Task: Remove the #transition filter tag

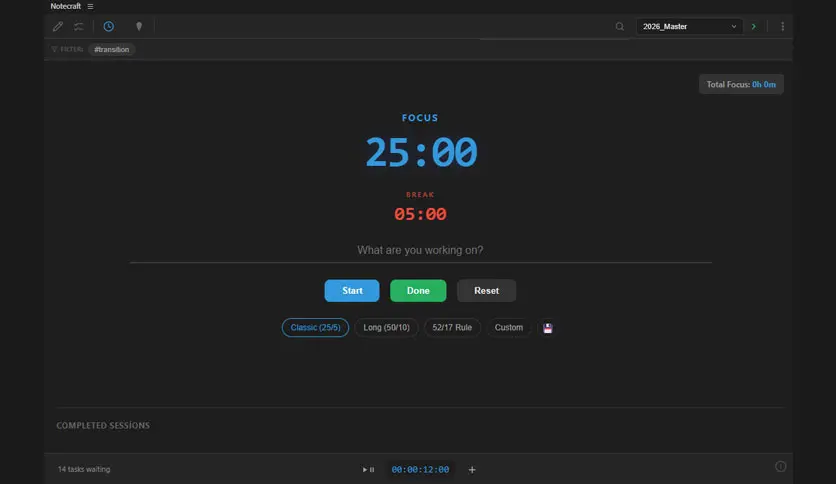Action: point(111,49)
